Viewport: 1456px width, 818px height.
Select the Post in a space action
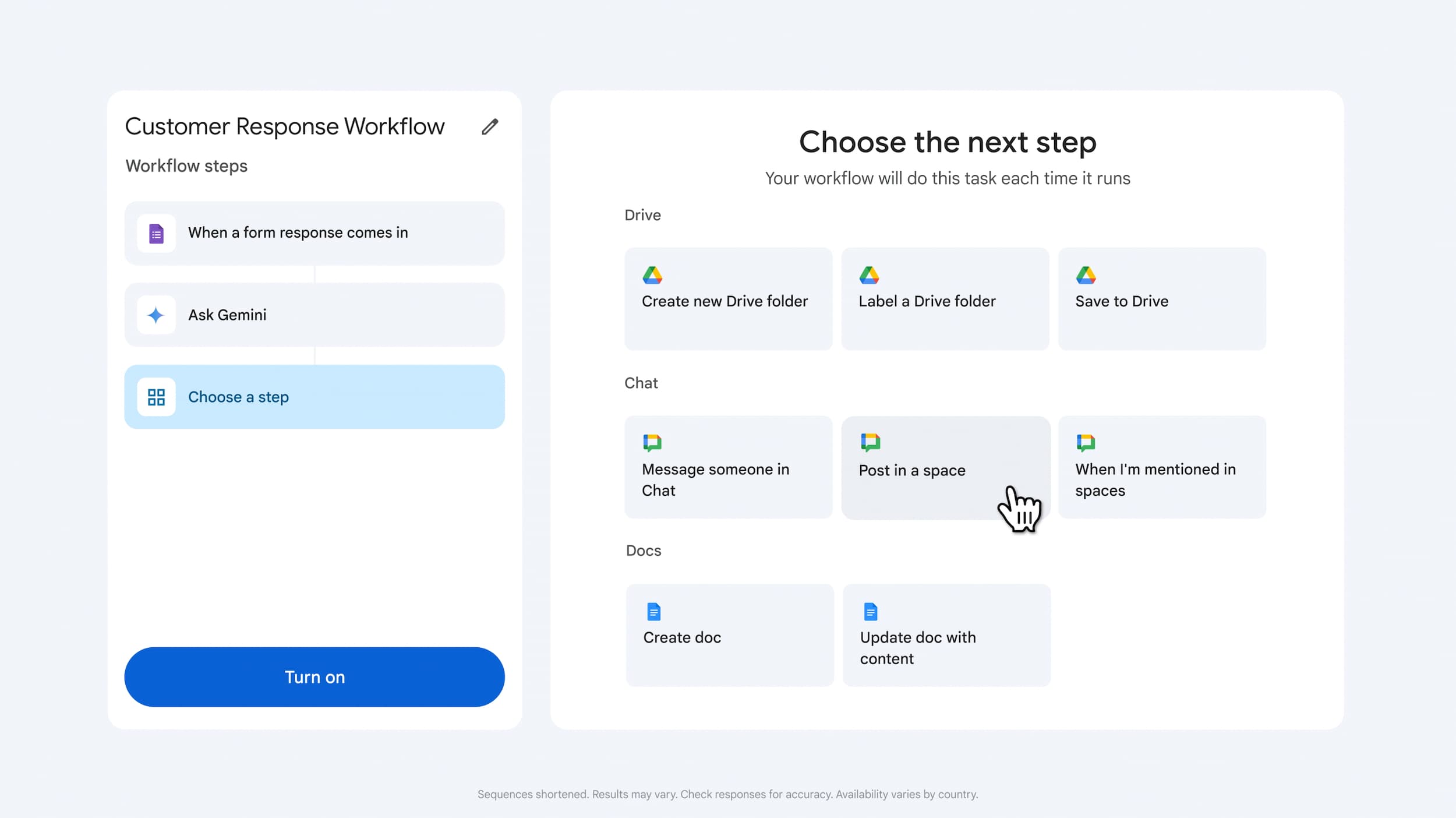click(x=945, y=467)
